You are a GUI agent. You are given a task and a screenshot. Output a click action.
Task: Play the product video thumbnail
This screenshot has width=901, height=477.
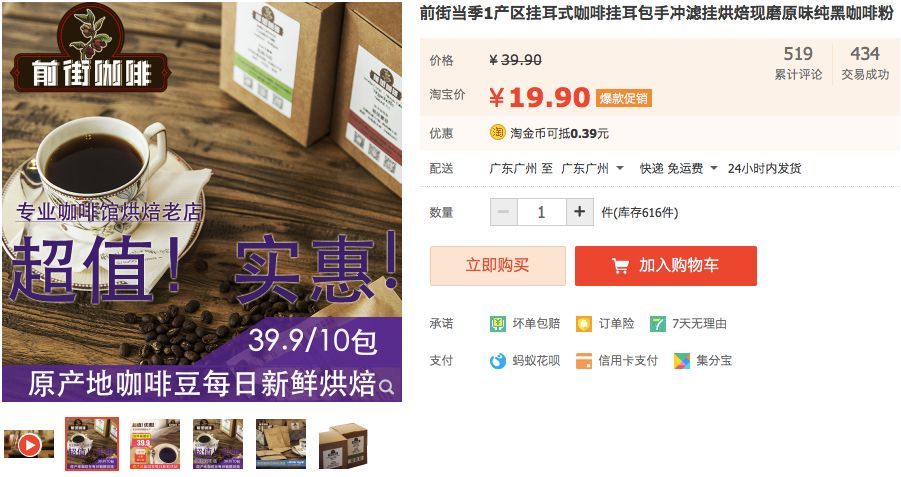coord(29,444)
